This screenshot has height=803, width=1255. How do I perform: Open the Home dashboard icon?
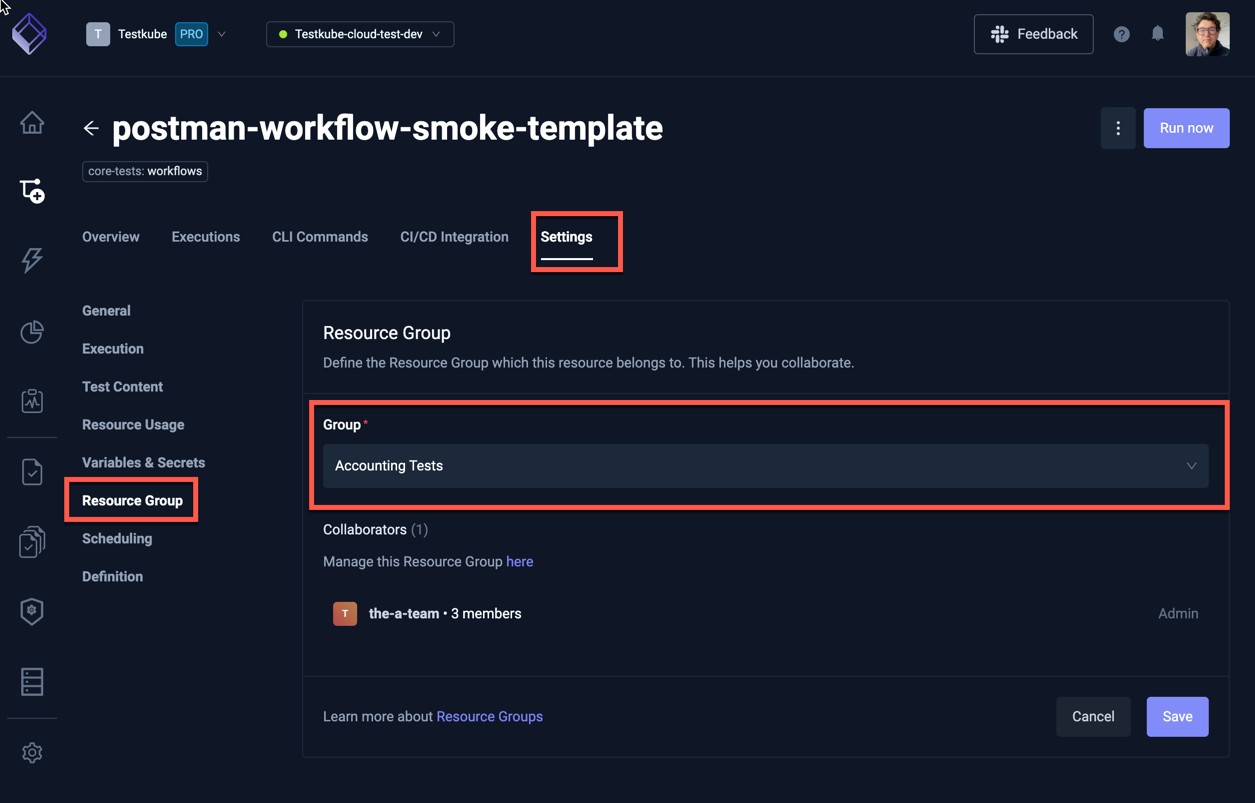[x=32, y=122]
